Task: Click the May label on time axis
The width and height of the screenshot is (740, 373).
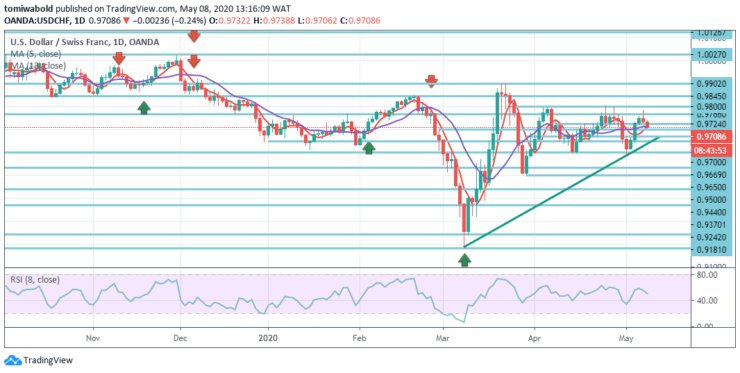Action: (626, 338)
